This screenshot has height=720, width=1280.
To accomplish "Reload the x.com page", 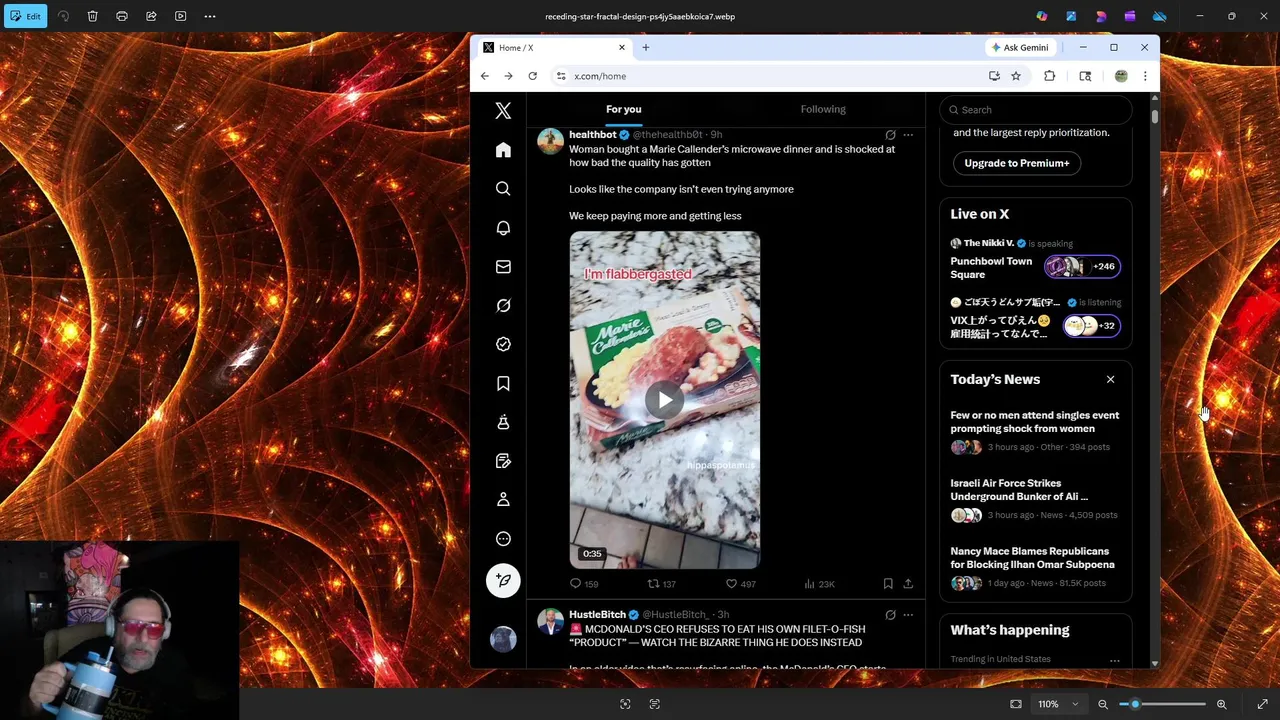I will tap(533, 76).
